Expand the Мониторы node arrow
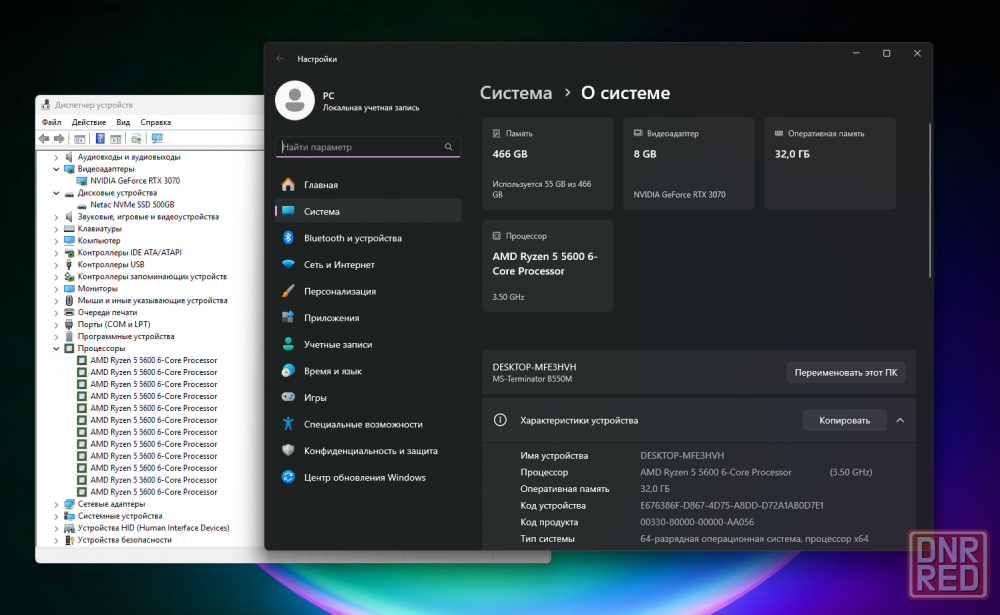1000x615 pixels. pos(56,289)
